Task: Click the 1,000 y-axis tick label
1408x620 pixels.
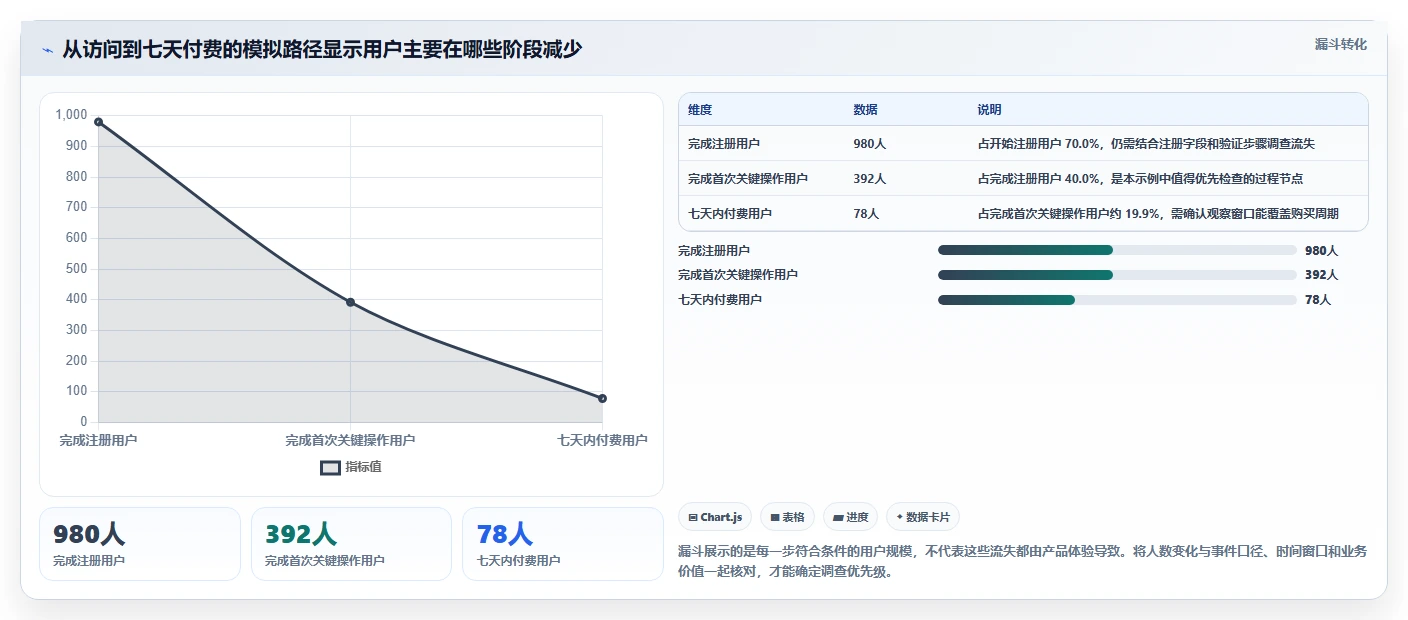Action: (x=71, y=115)
